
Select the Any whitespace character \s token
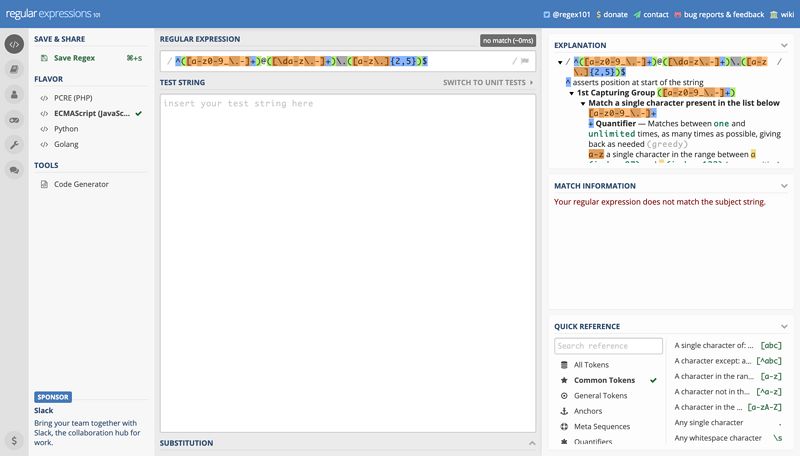(x=728, y=438)
